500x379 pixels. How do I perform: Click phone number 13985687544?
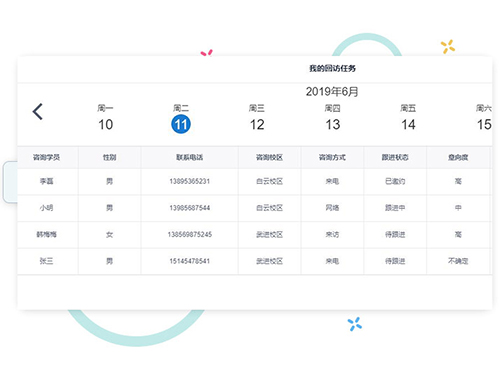coord(190,208)
